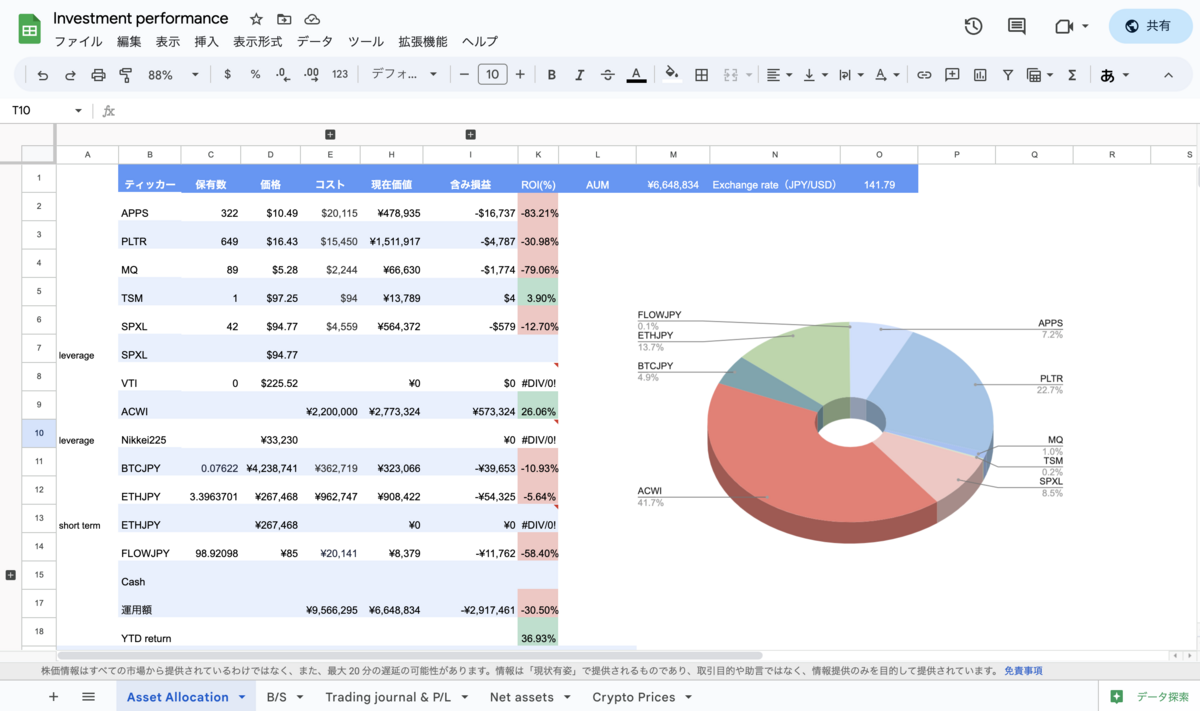This screenshot has height=711, width=1200.
Task: Open version history with the clock icon
Action: 972,26
